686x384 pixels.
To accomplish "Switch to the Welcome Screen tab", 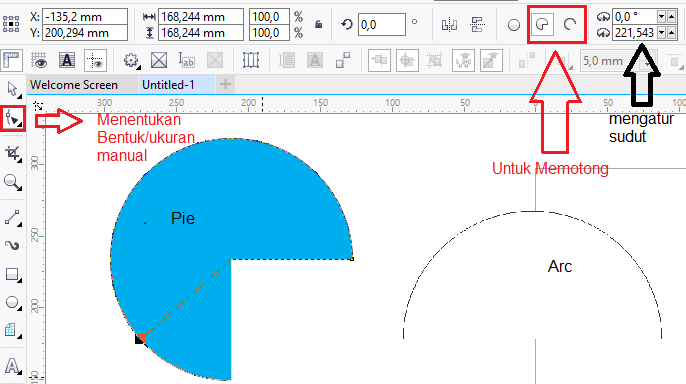I will (74, 85).
